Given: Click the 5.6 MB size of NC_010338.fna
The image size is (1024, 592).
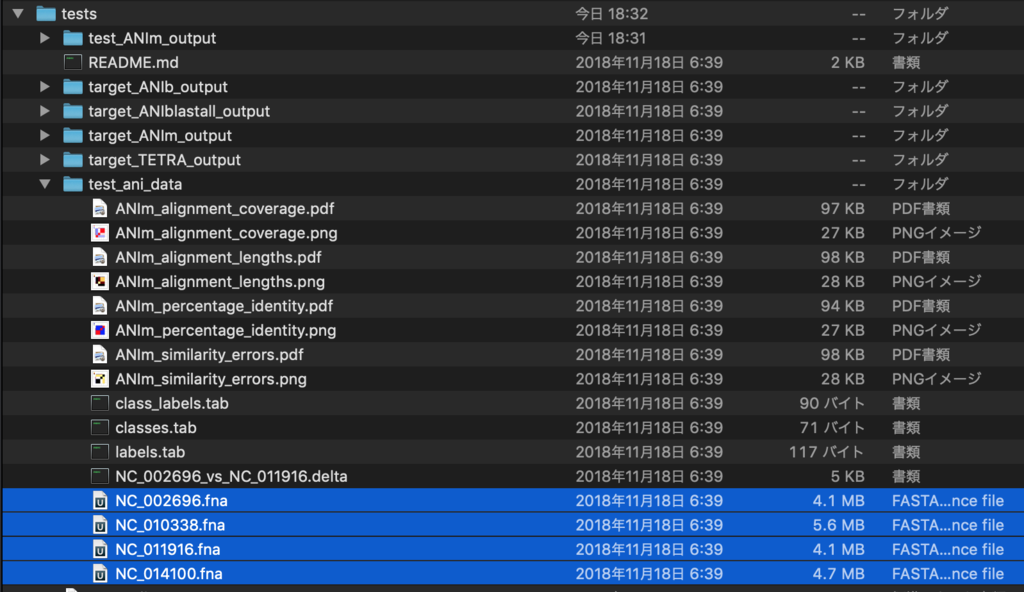Looking at the screenshot, I should (x=839, y=525).
